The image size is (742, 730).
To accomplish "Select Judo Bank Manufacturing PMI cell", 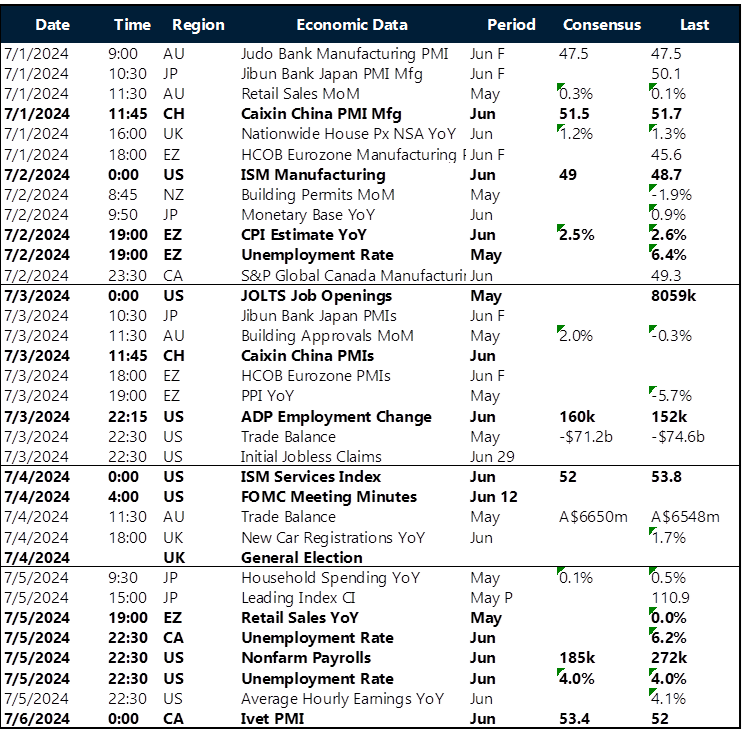I will 344,54.
